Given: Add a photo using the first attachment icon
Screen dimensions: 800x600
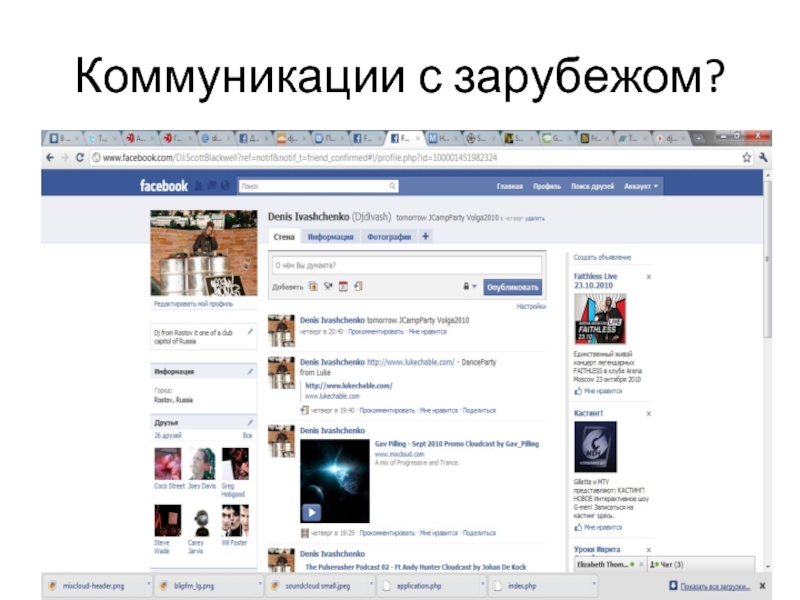Looking at the screenshot, I should tap(313, 287).
